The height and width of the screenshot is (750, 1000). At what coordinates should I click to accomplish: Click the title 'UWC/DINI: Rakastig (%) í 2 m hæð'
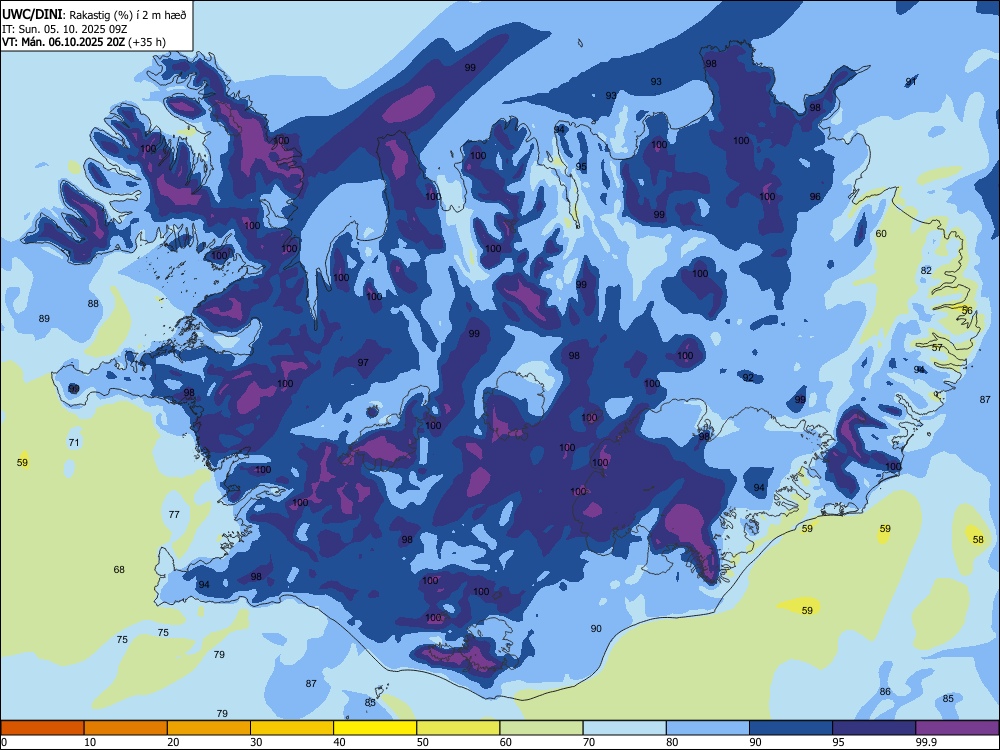click(x=94, y=15)
